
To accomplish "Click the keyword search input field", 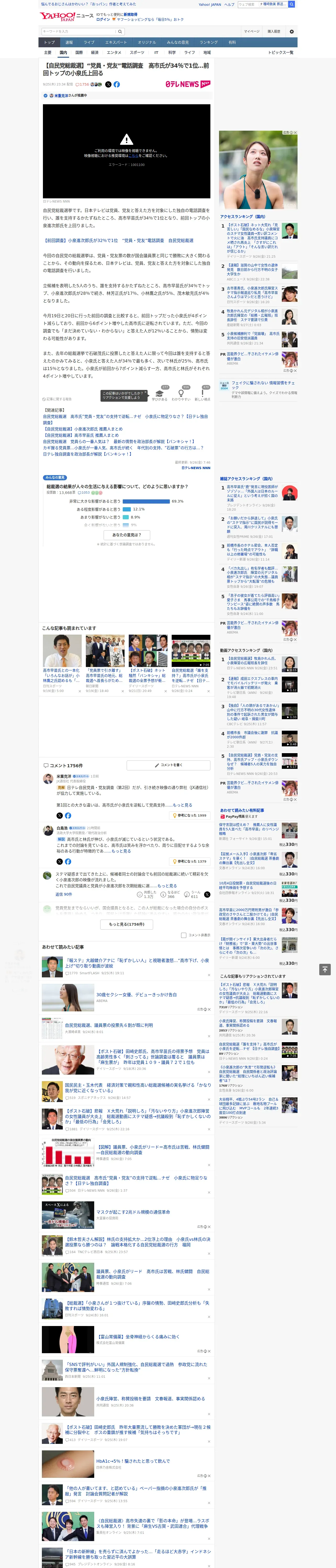I will (x=79, y=32).
